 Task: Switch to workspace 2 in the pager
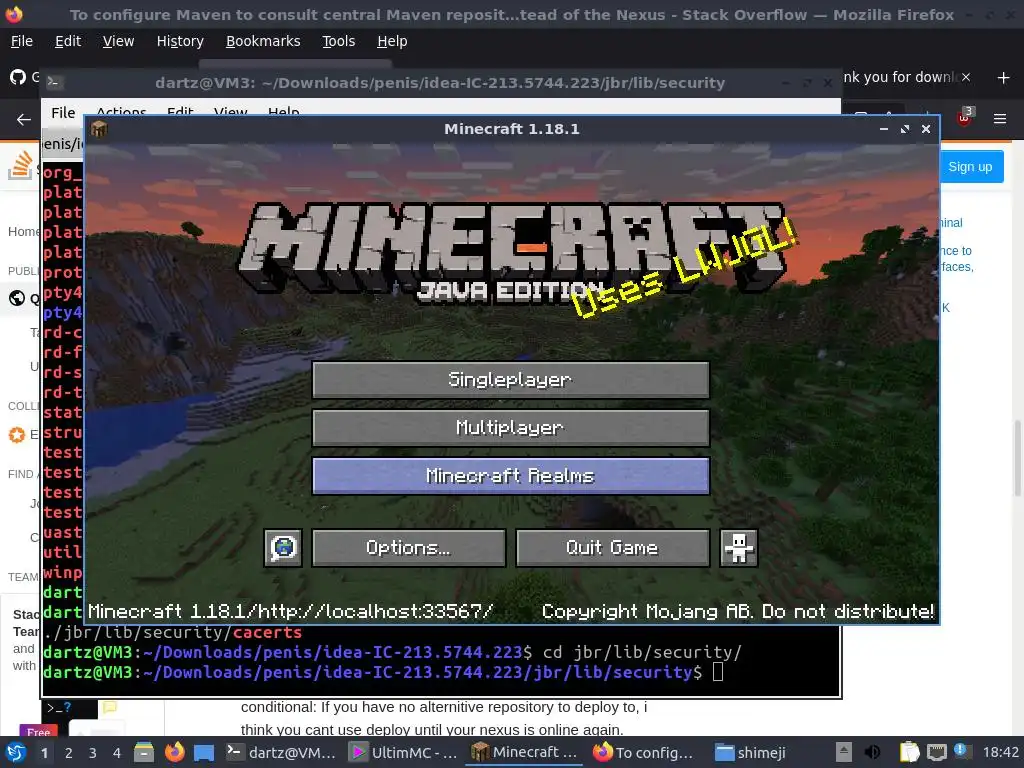point(69,753)
